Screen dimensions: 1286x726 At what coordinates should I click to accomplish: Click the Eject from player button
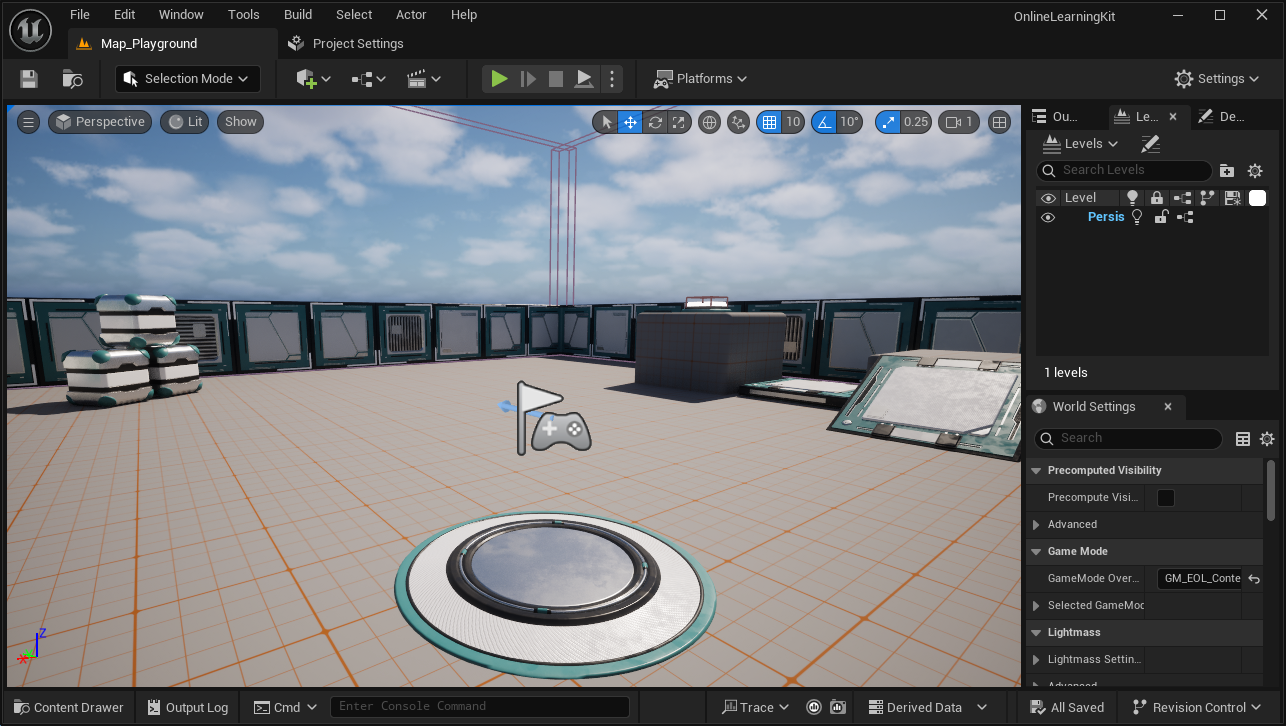click(585, 79)
